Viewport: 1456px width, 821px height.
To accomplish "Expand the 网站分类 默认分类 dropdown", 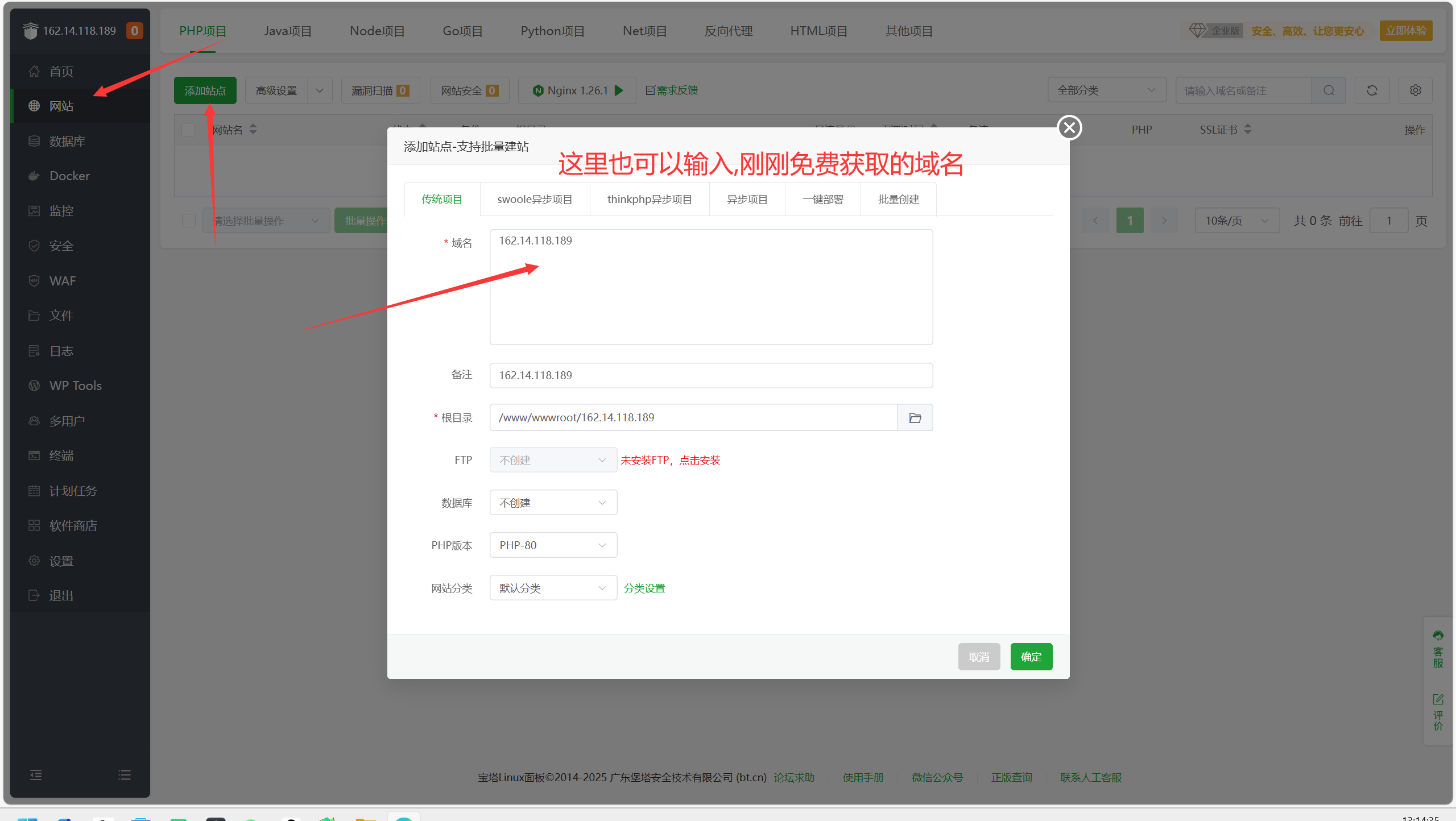I will pos(553,588).
